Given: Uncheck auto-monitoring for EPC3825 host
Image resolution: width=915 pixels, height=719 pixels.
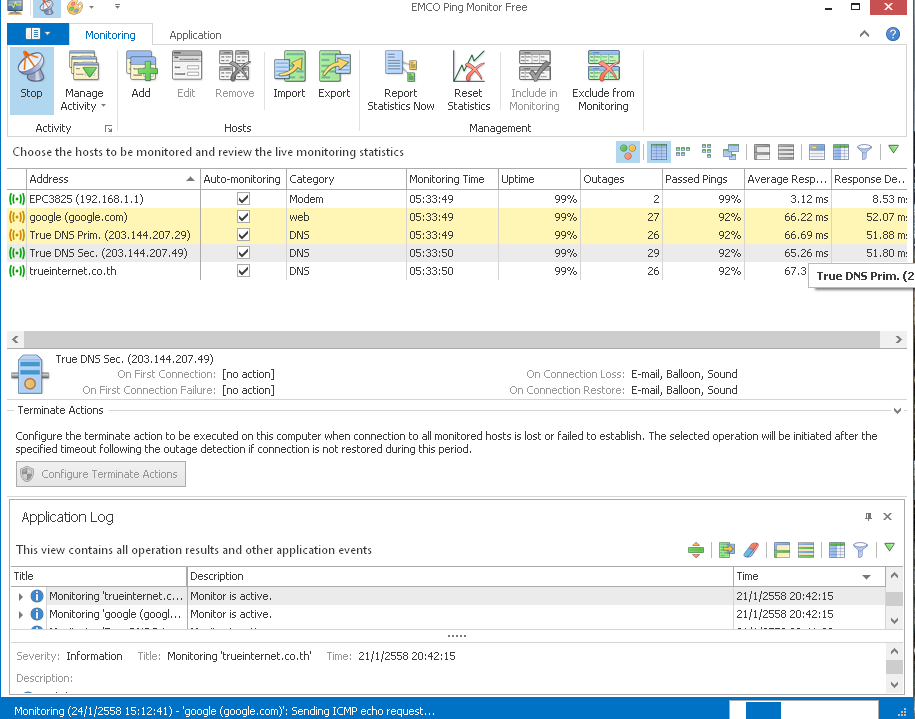Looking at the screenshot, I should point(243,199).
